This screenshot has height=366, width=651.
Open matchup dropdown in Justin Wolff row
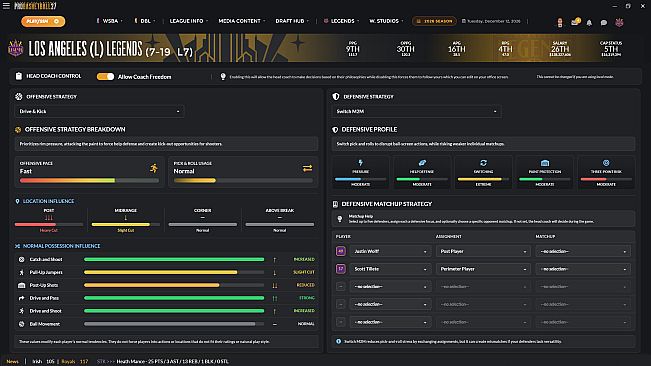[x=583, y=251]
